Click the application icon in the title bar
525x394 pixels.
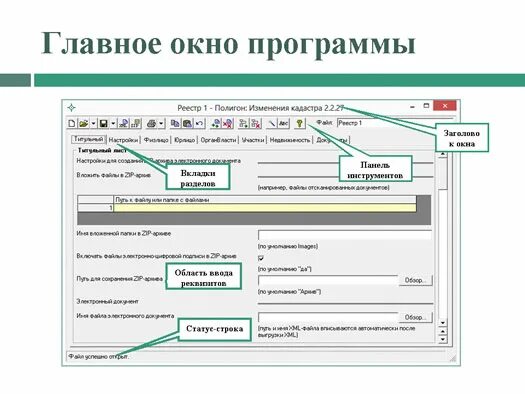[x=72, y=108]
